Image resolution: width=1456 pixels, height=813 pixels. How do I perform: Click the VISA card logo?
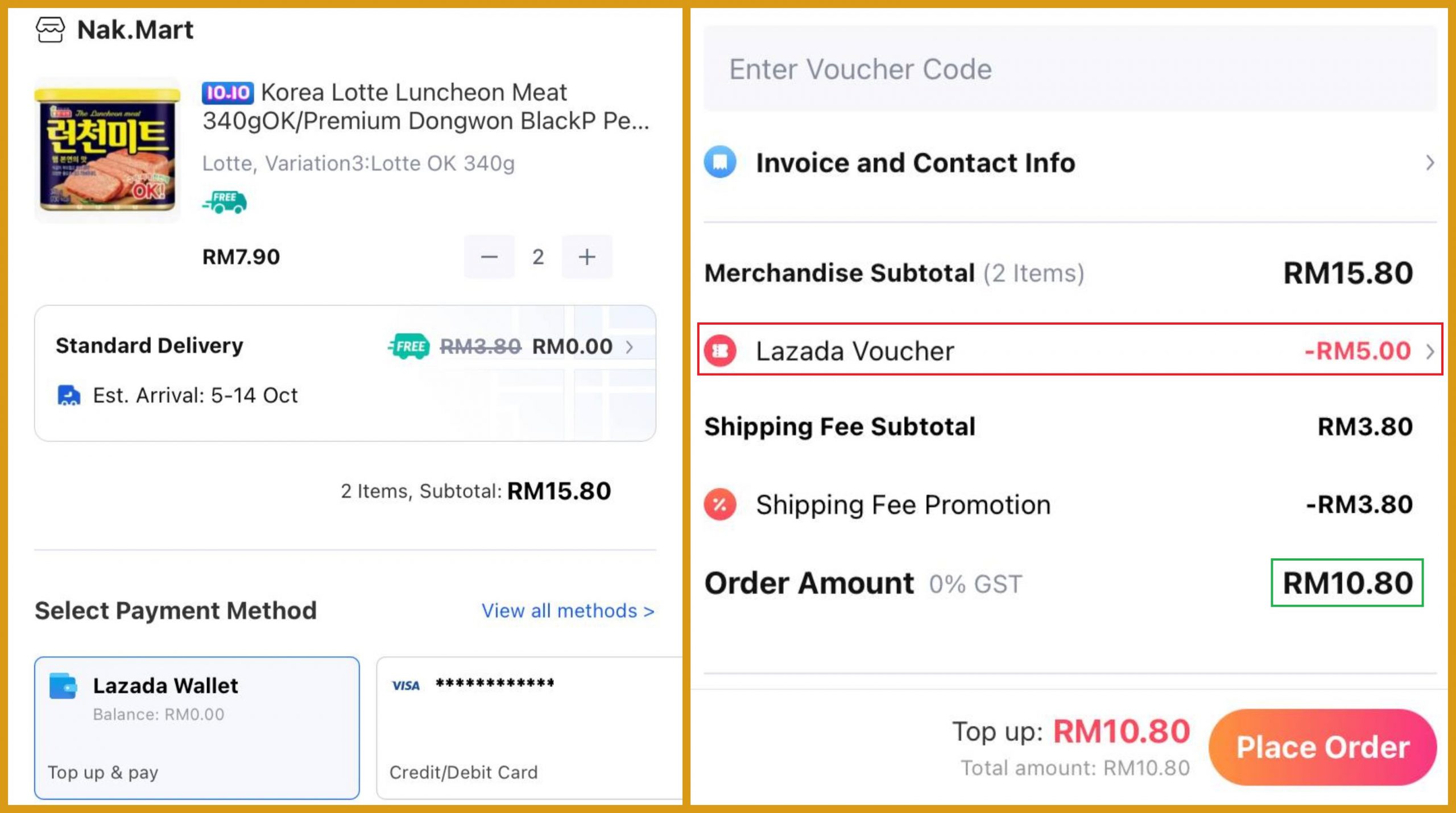pyautogui.click(x=406, y=686)
